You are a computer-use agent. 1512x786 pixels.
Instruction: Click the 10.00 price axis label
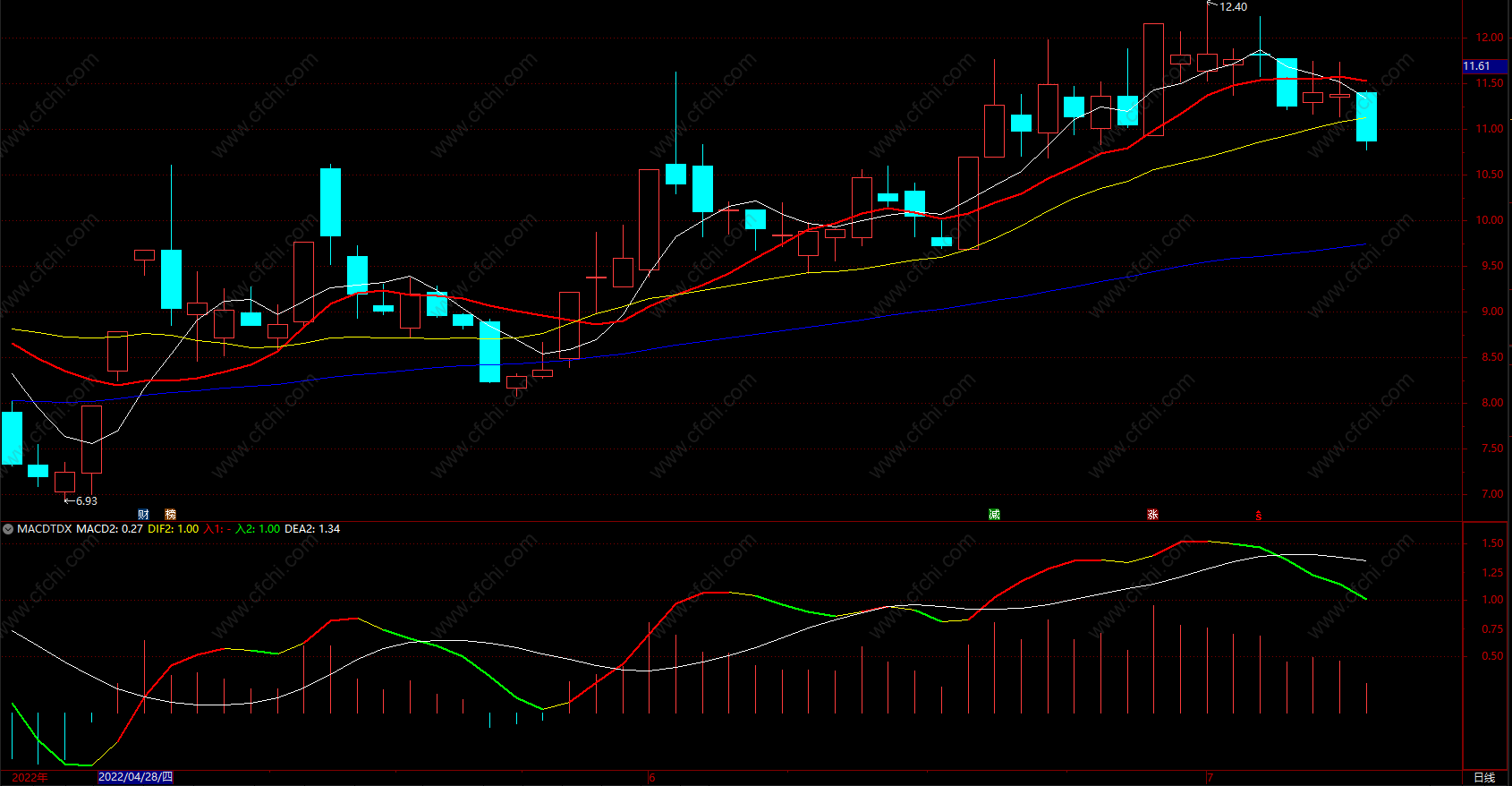click(x=1490, y=220)
